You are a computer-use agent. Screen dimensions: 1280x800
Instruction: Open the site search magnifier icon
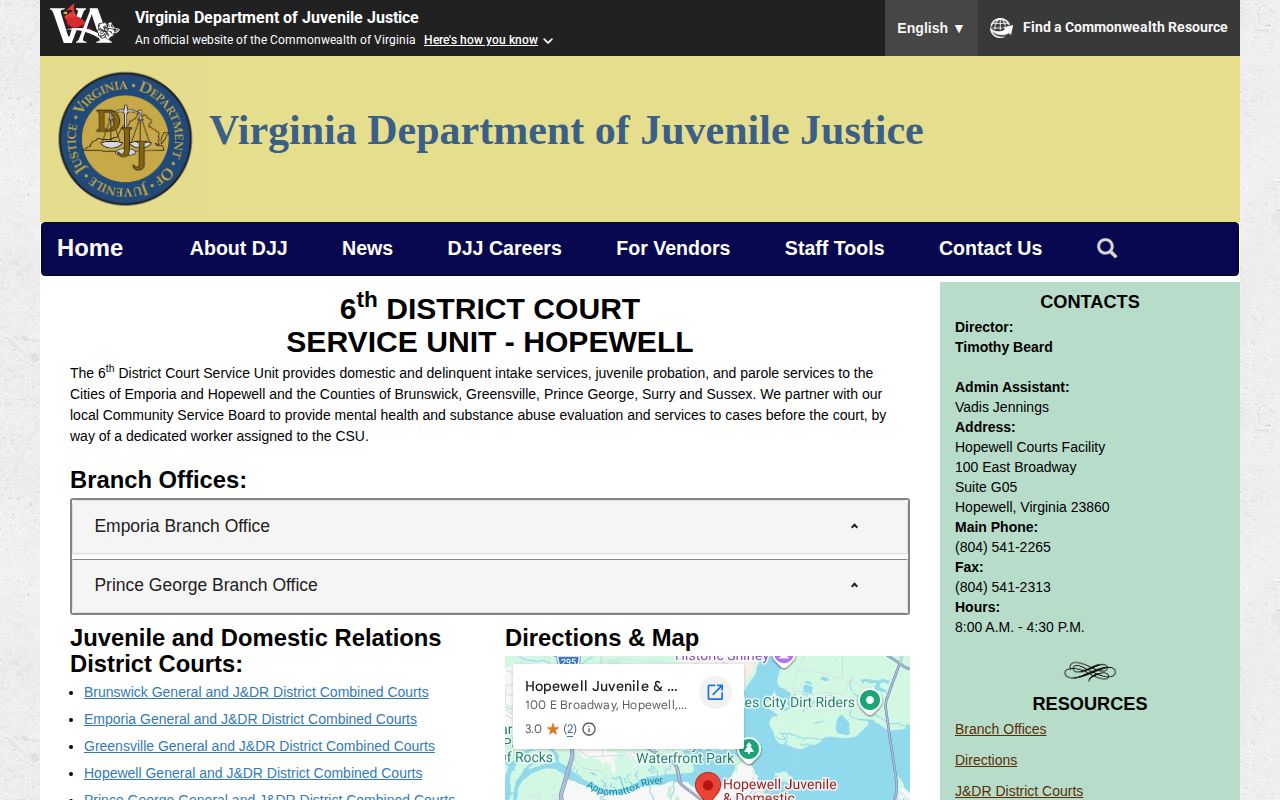(1107, 248)
